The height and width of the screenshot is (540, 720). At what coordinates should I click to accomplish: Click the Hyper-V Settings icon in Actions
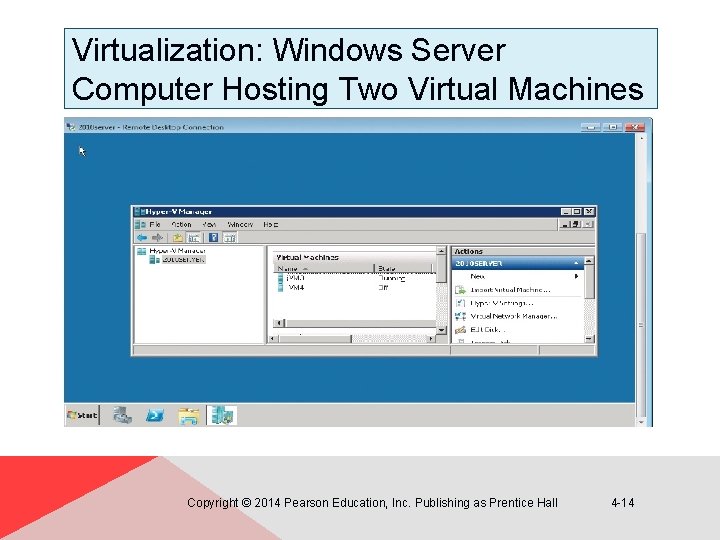pos(460,303)
